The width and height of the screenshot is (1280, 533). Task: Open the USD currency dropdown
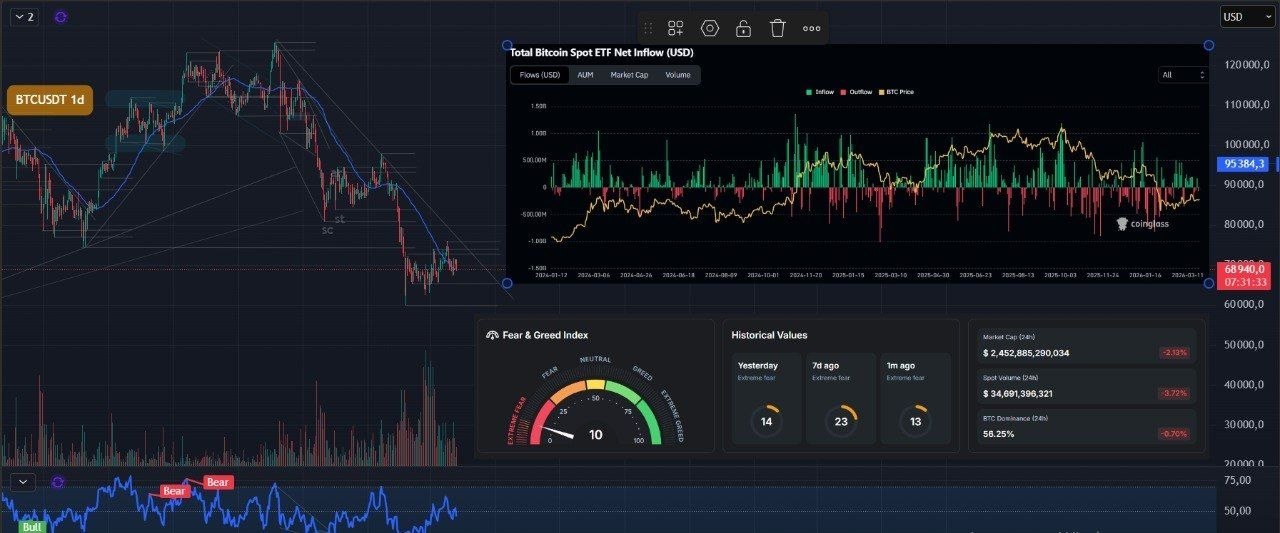coord(1247,17)
